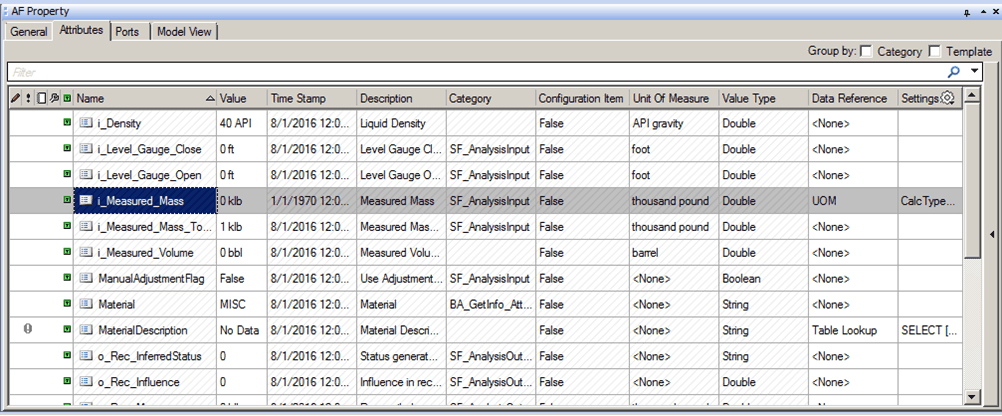Screen dimensions: 1002x416
Task: Click the green square icon column header
Action: tap(67, 98)
